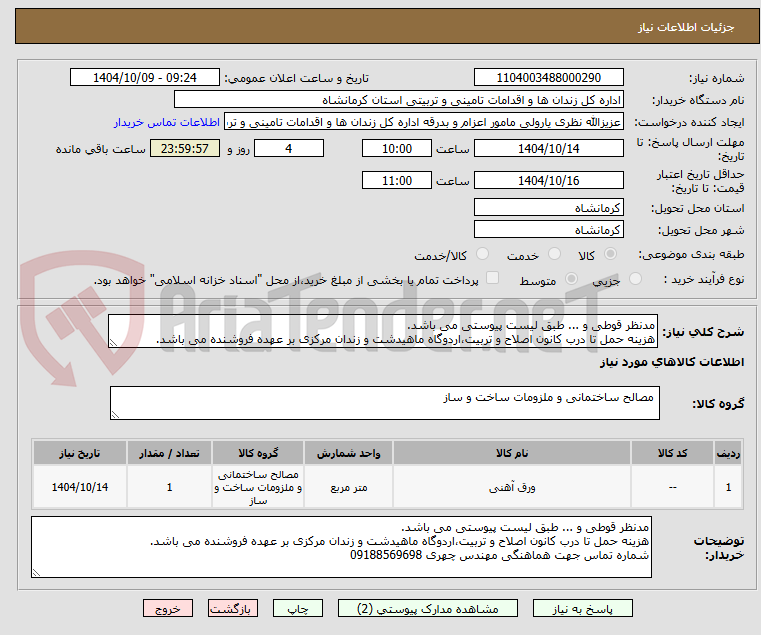The width and height of the screenshot is (761, 635).
Task: Grab resize handle of گروه کالا textarea
Action: (116, 414)
